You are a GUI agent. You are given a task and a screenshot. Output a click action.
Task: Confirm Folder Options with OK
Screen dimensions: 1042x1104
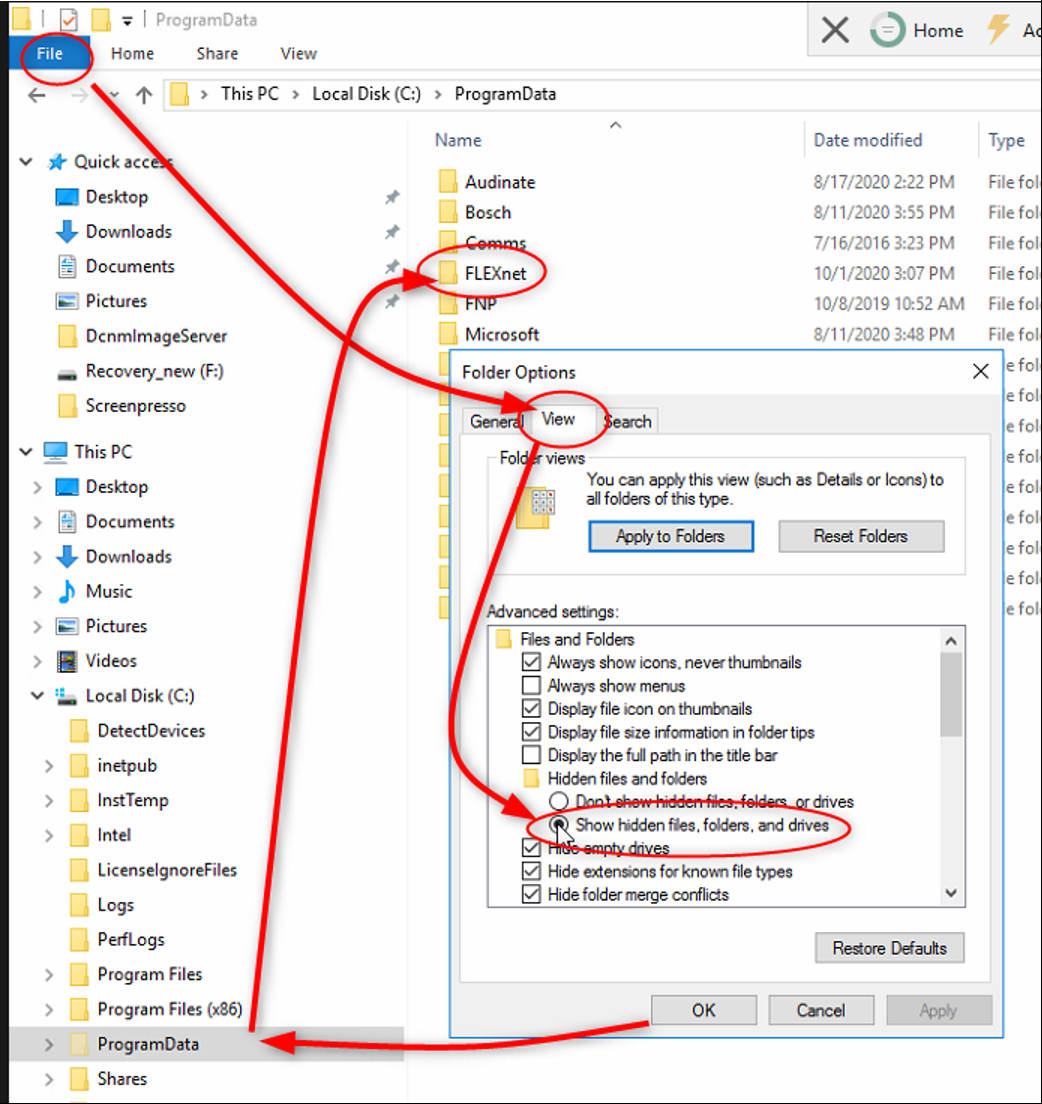point(703,1010)
